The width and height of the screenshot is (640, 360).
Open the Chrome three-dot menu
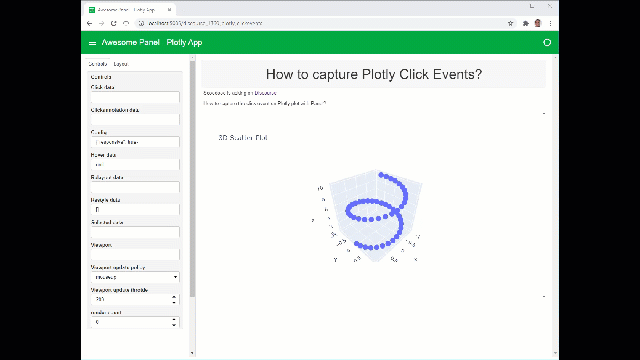point(550,23)
